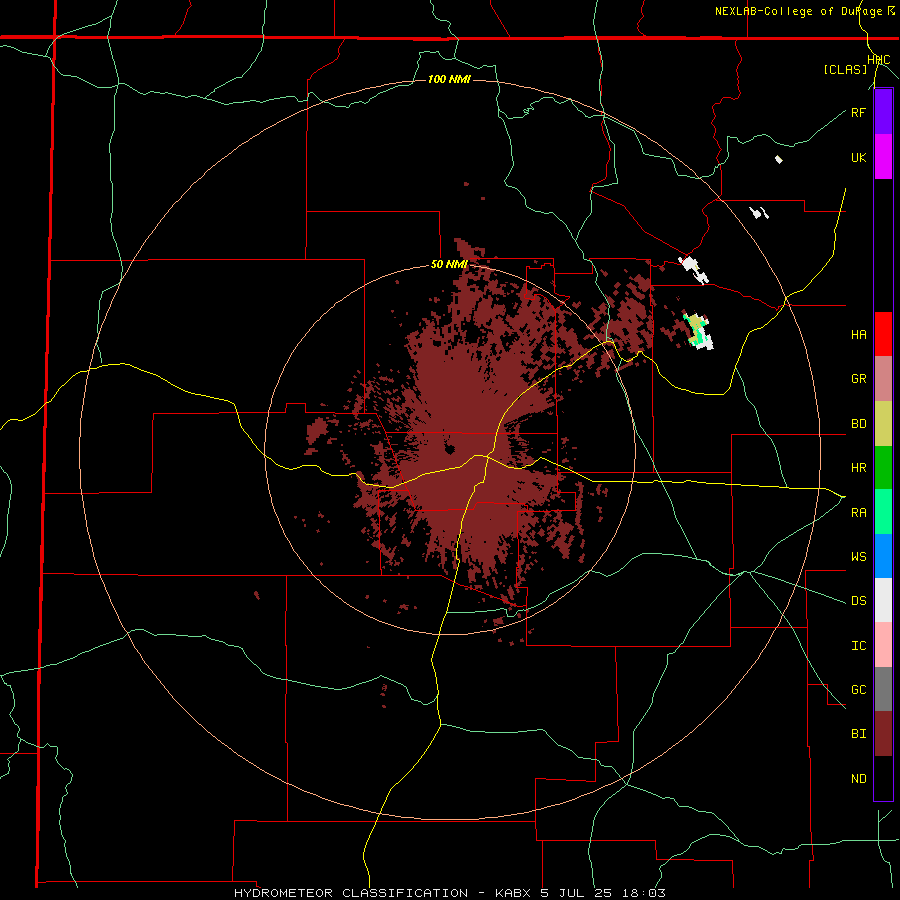
Task: Click the "HYDROMETEOR CLASSIFICATION - KABX" title text
Action: click(x=382, y=893)
